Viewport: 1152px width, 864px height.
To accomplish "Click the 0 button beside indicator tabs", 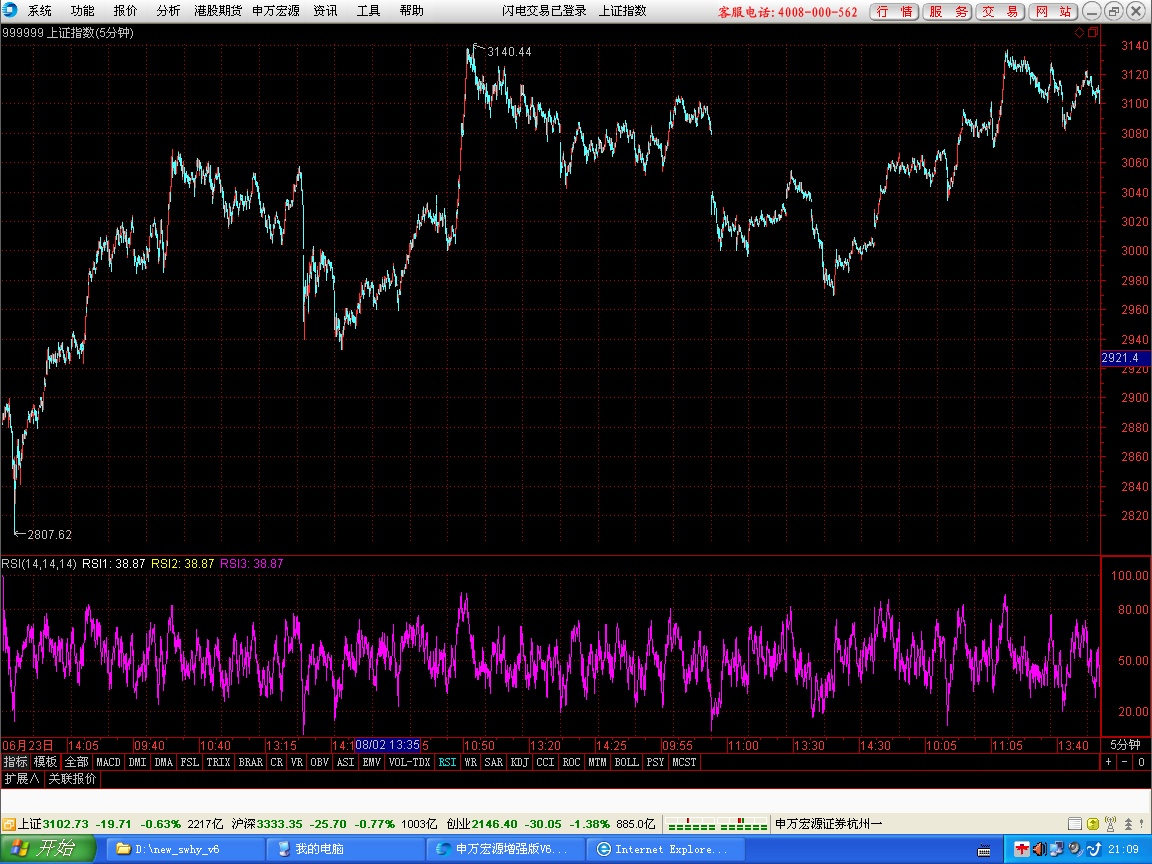I will tap(1141, 762).
